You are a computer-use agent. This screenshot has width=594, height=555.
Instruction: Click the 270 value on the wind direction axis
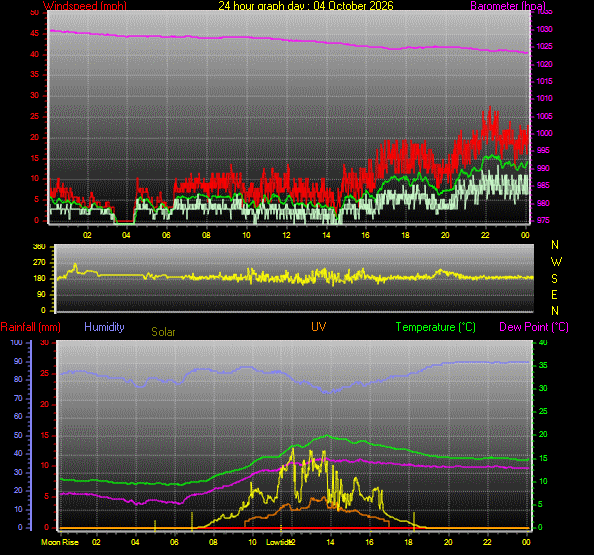pyautogui.click(x=39, y=262)
